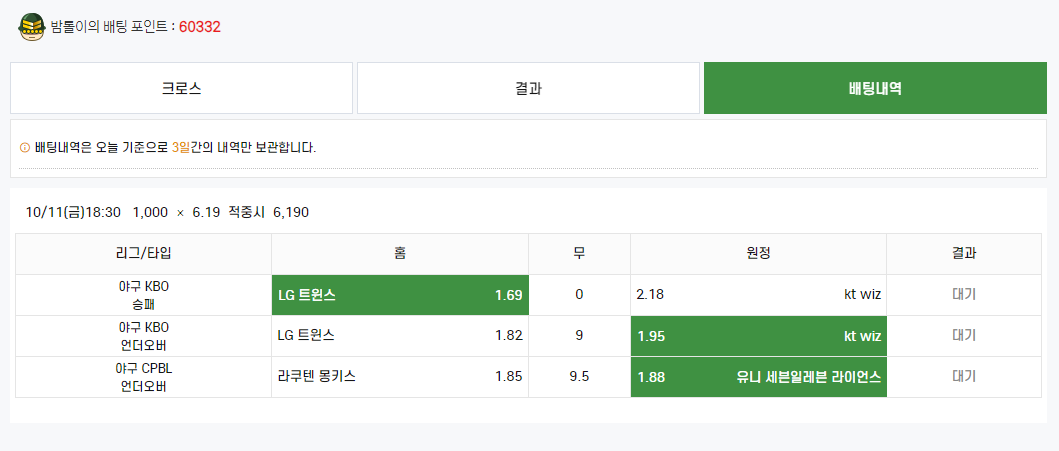Select 유니 세븐일레븐 라이언스 1.88 cell
The image size is (1059, 451).
coord(758,377)
